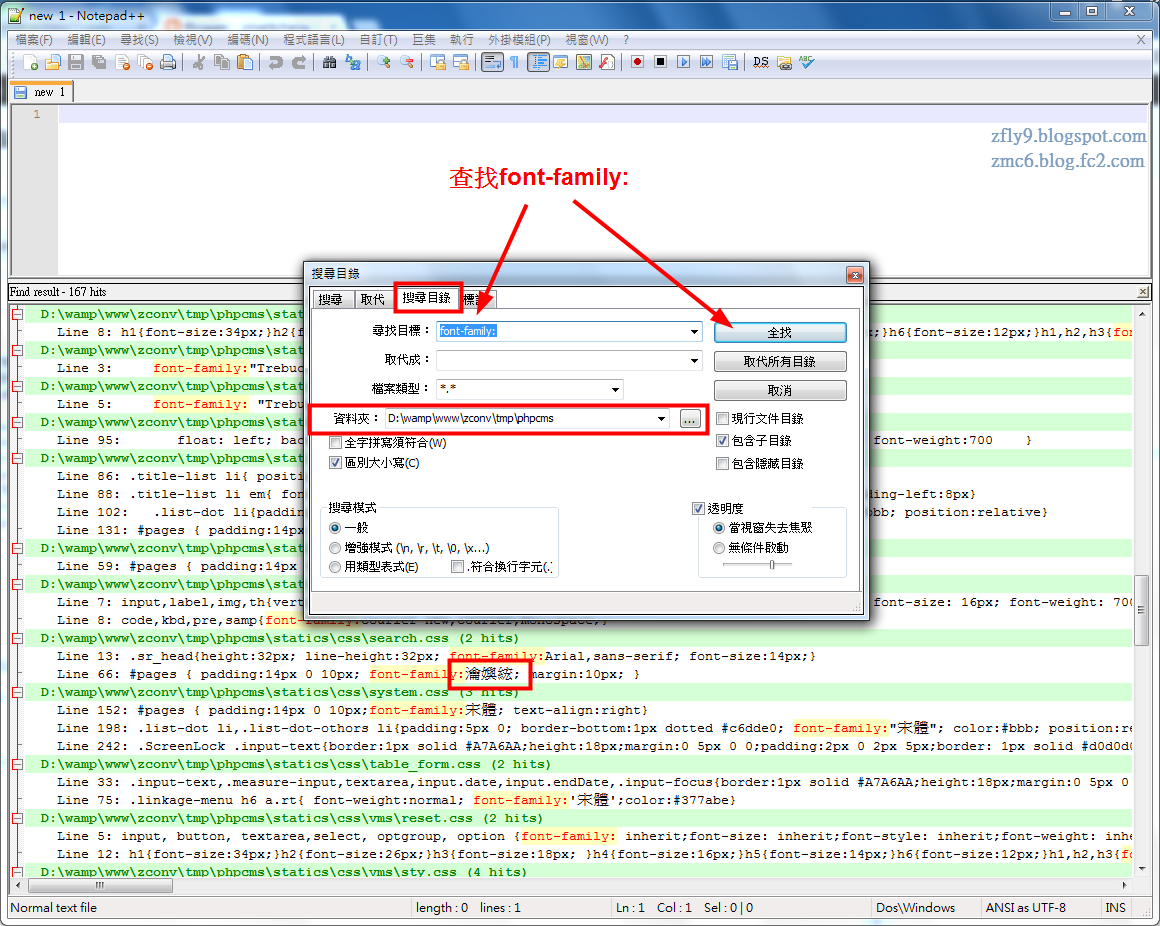Screen dimensions: 1160x926
Task: Click the 取代所有目錄 Replace in Files button
Action: (x=780, y=361)
